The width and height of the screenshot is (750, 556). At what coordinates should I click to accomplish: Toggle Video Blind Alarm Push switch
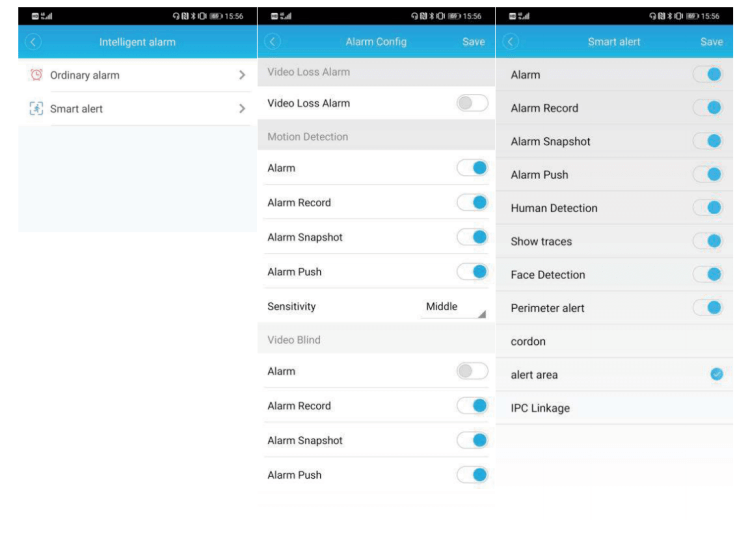(472, 475)
